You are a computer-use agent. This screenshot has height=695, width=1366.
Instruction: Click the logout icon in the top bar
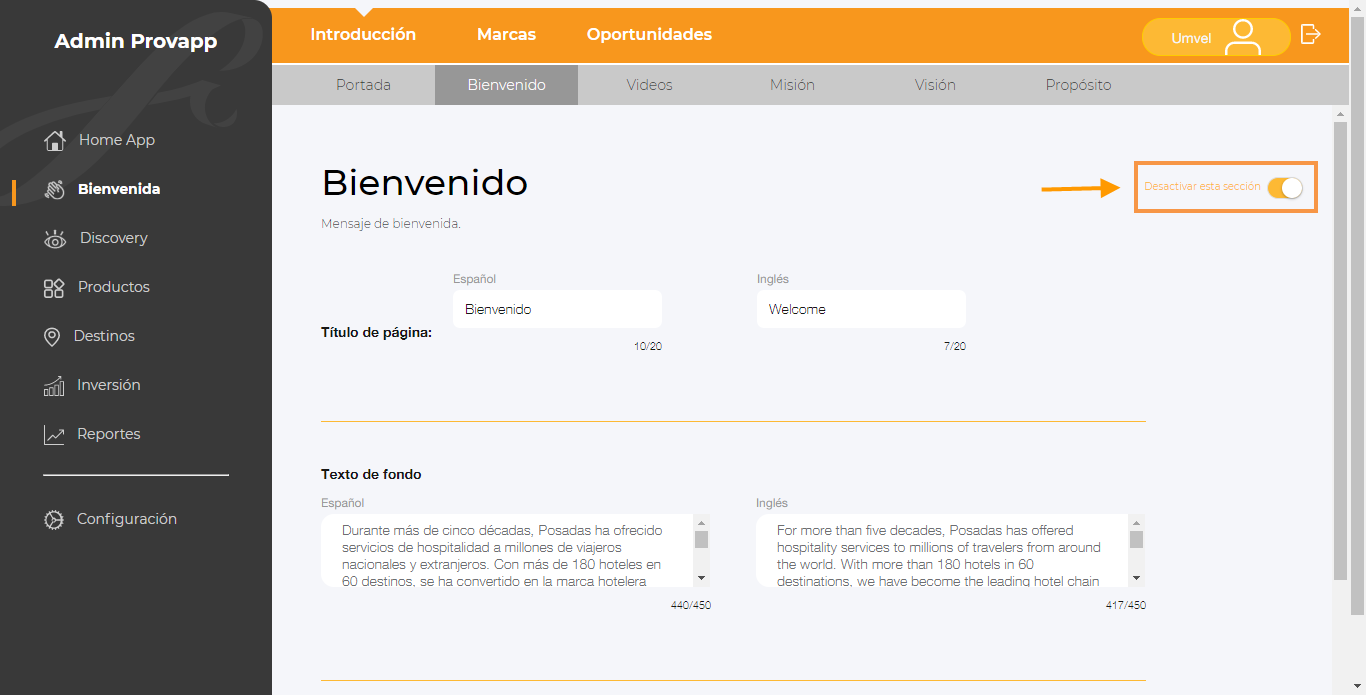(x=1310, y=34)
